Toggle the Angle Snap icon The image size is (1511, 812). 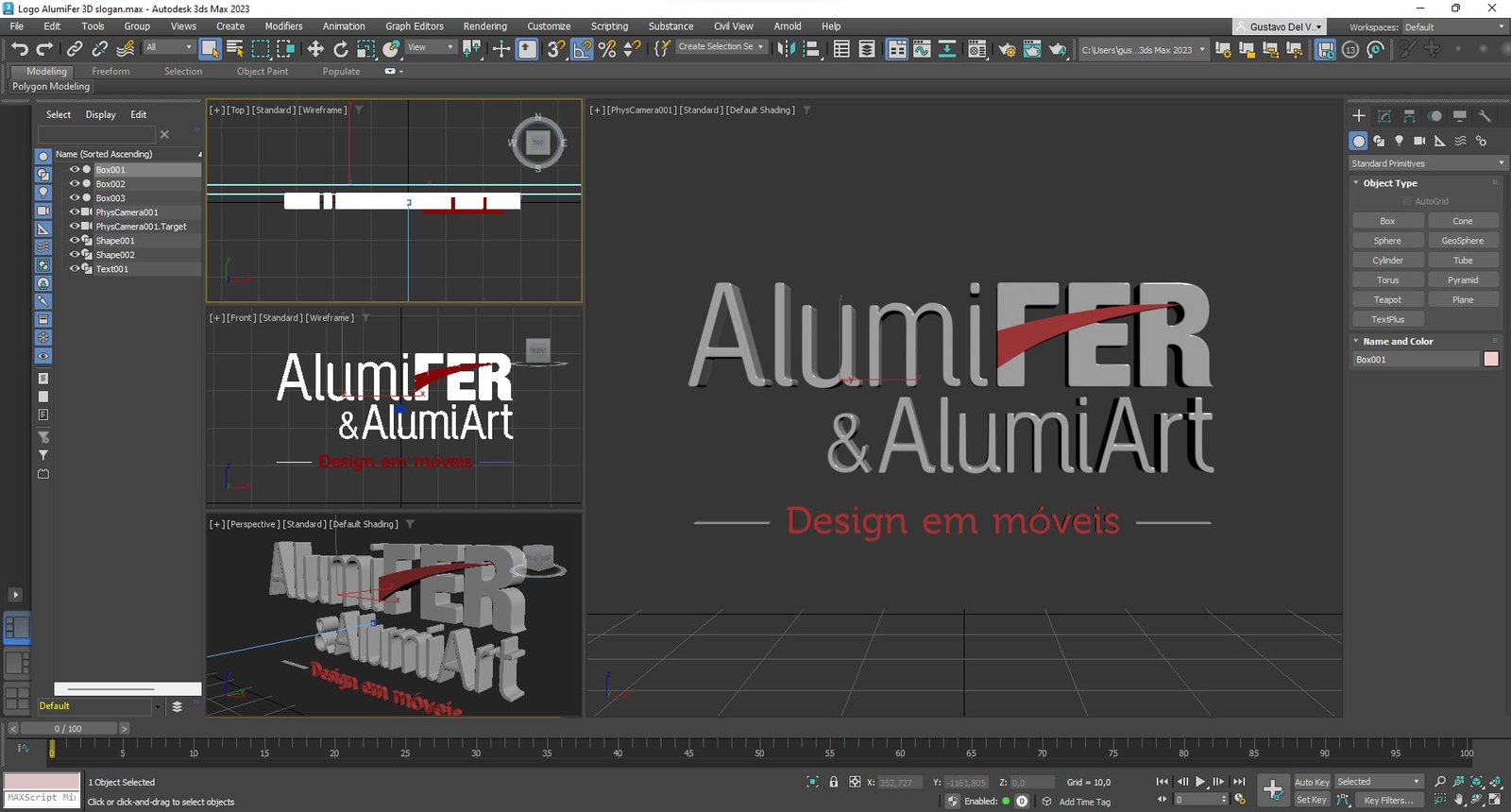(x=582, y=48)
